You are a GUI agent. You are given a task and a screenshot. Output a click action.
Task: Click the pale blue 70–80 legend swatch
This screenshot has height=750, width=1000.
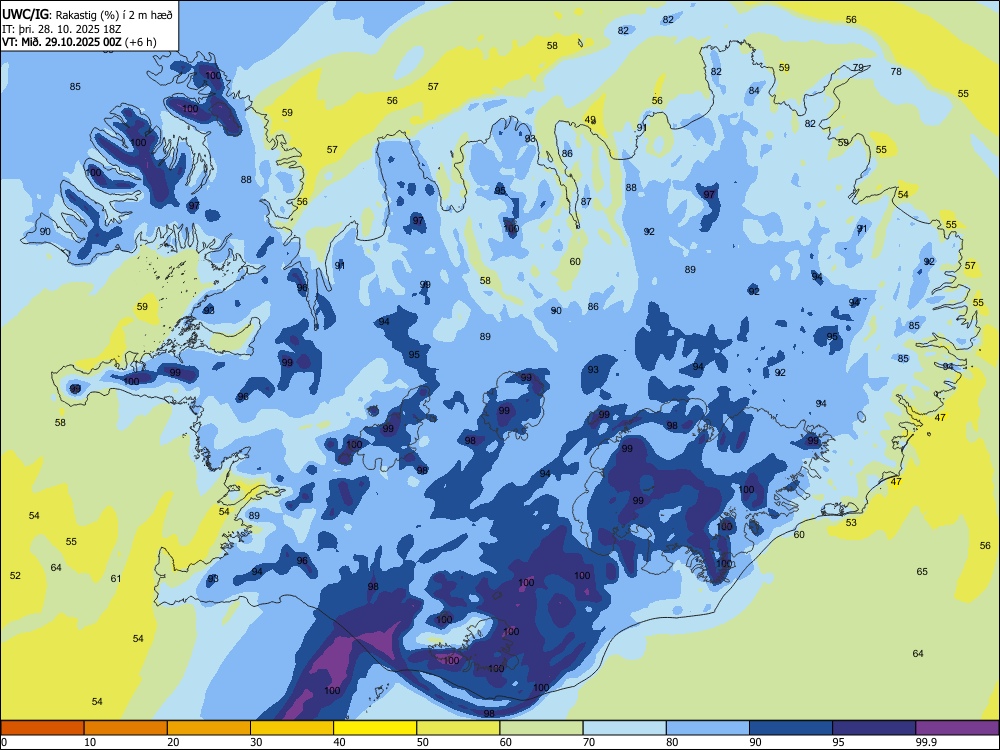624,728
